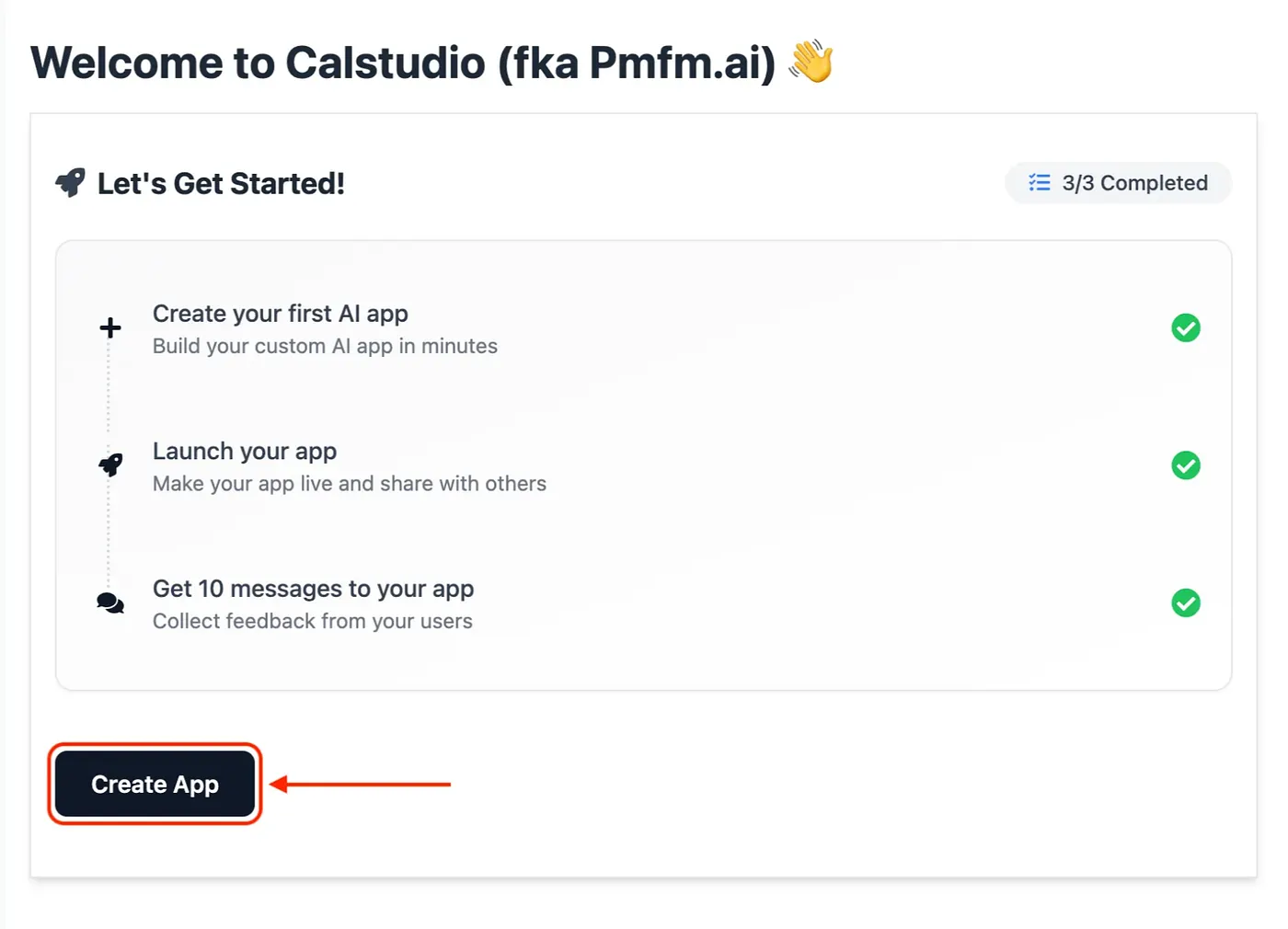
Task: Click green checkmark for Get 10 messages
Action: click(x=1185, y=603)
